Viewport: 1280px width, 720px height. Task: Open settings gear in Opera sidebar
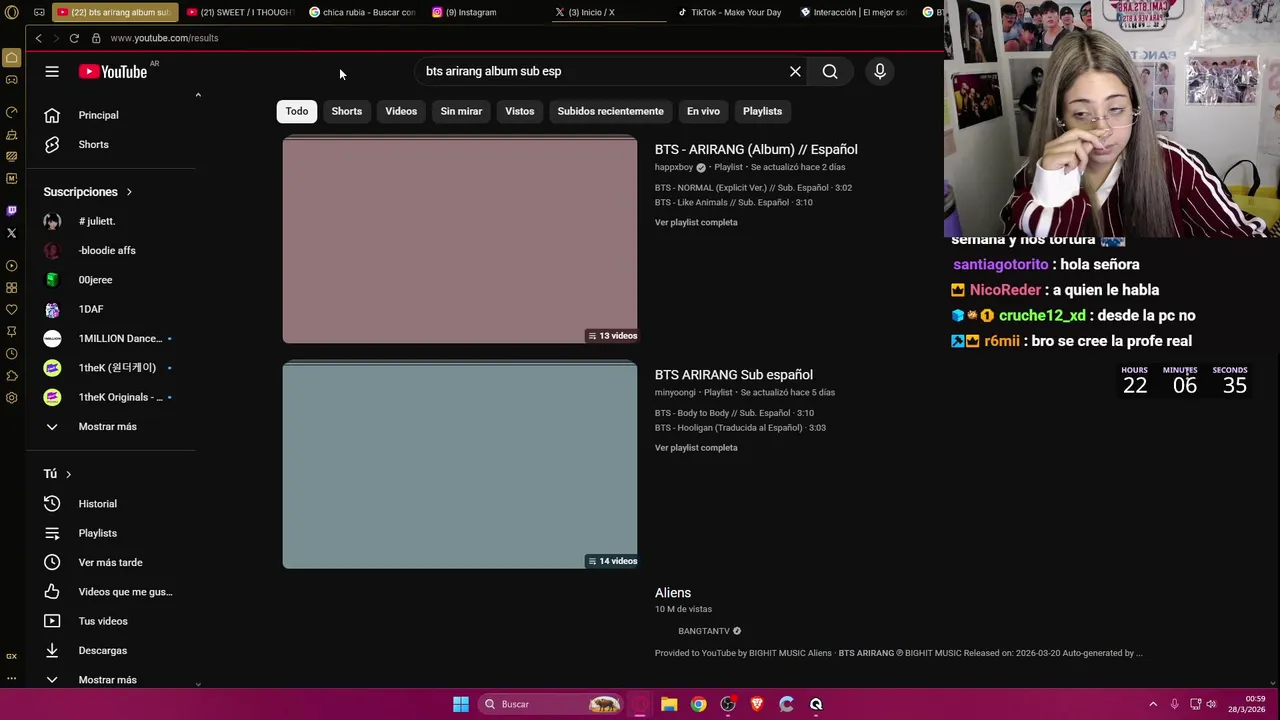[x=11, y=397]
